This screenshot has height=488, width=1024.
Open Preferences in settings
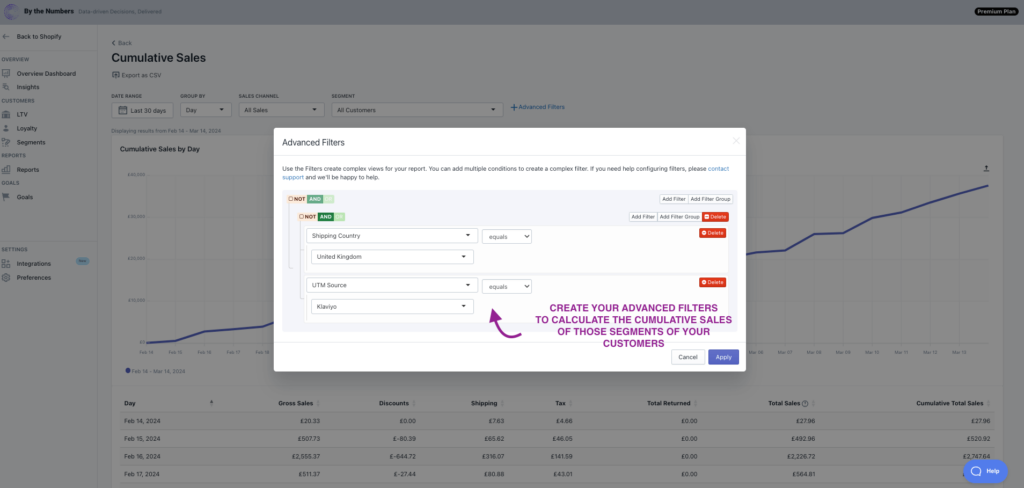click(34, 278)
